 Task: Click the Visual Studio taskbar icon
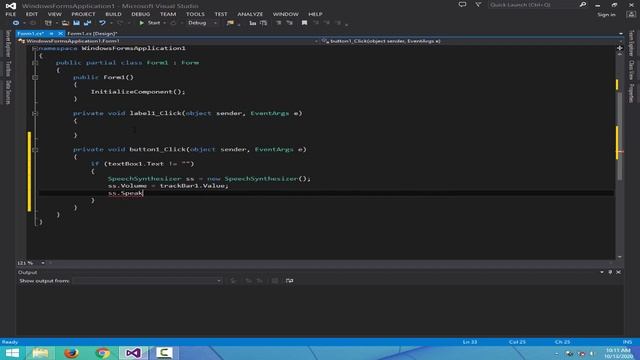[133, 353]
